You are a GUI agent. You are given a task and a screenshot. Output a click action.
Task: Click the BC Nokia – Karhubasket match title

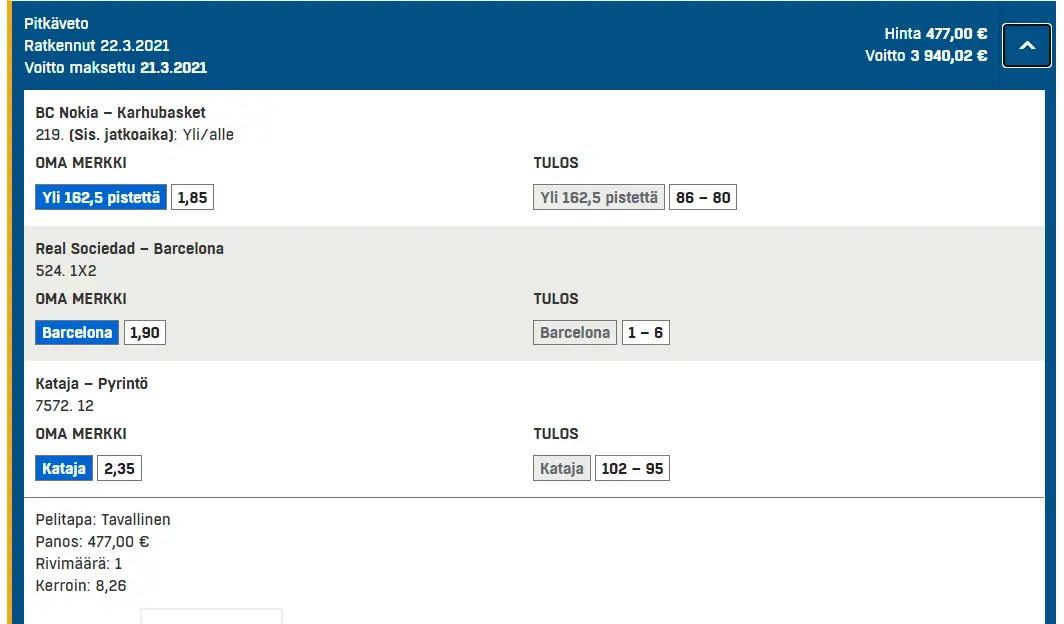[x=120, y=113]
